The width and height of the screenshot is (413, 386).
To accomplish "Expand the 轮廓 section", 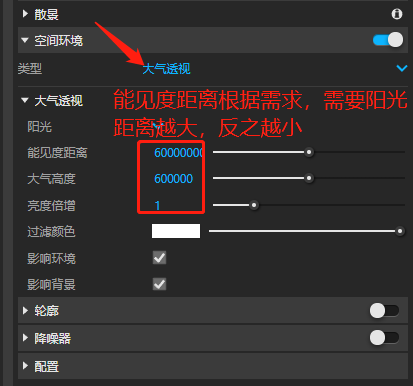I will (x=25, y=311).
